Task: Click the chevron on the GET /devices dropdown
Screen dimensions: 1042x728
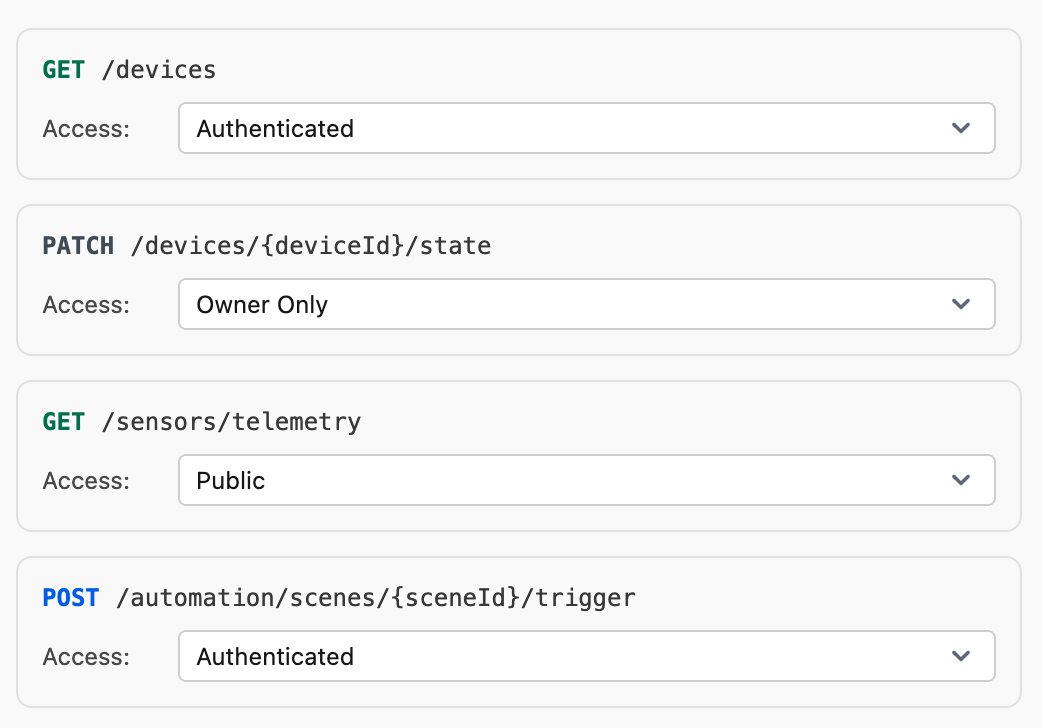Action: coord(960,128)
